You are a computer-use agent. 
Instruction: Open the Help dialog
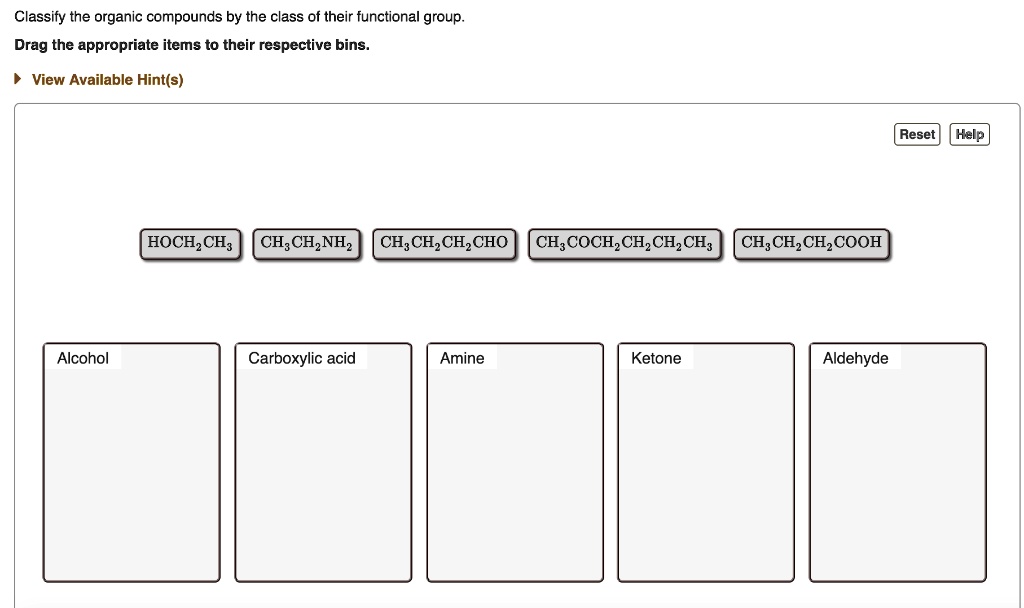coord(969,134)
